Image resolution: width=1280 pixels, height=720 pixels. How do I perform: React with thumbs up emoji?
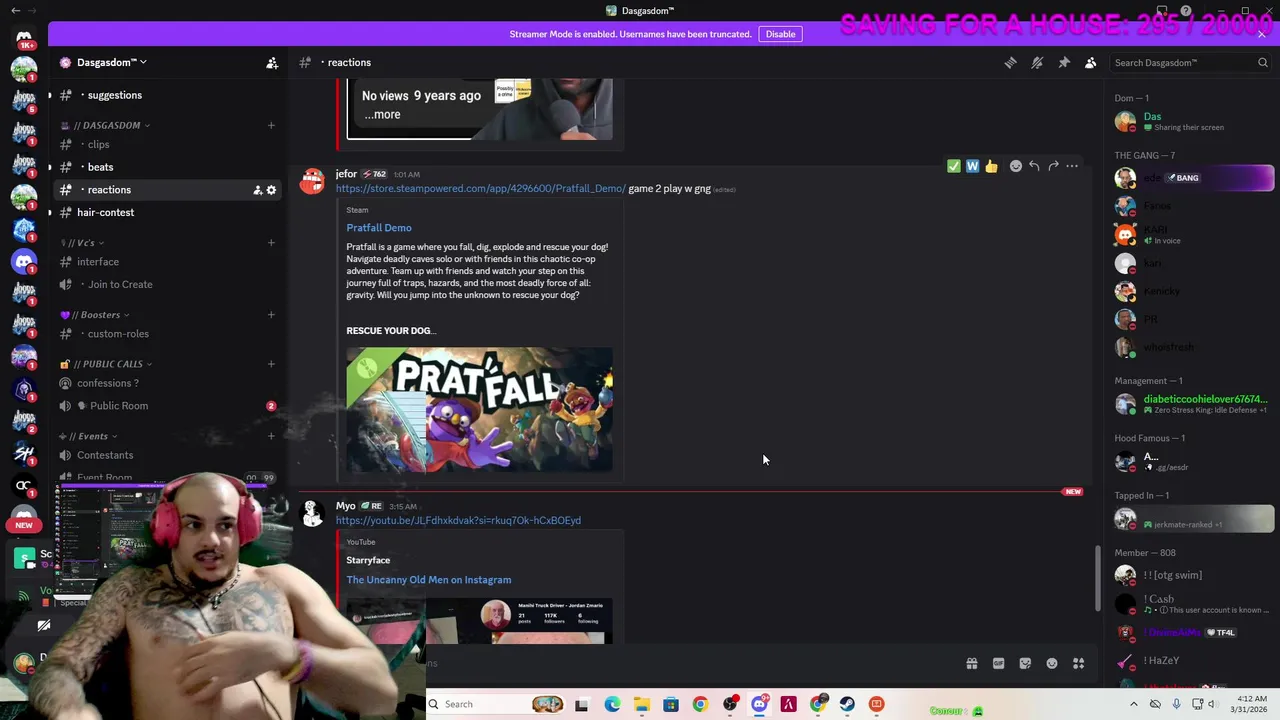(991, 166)
